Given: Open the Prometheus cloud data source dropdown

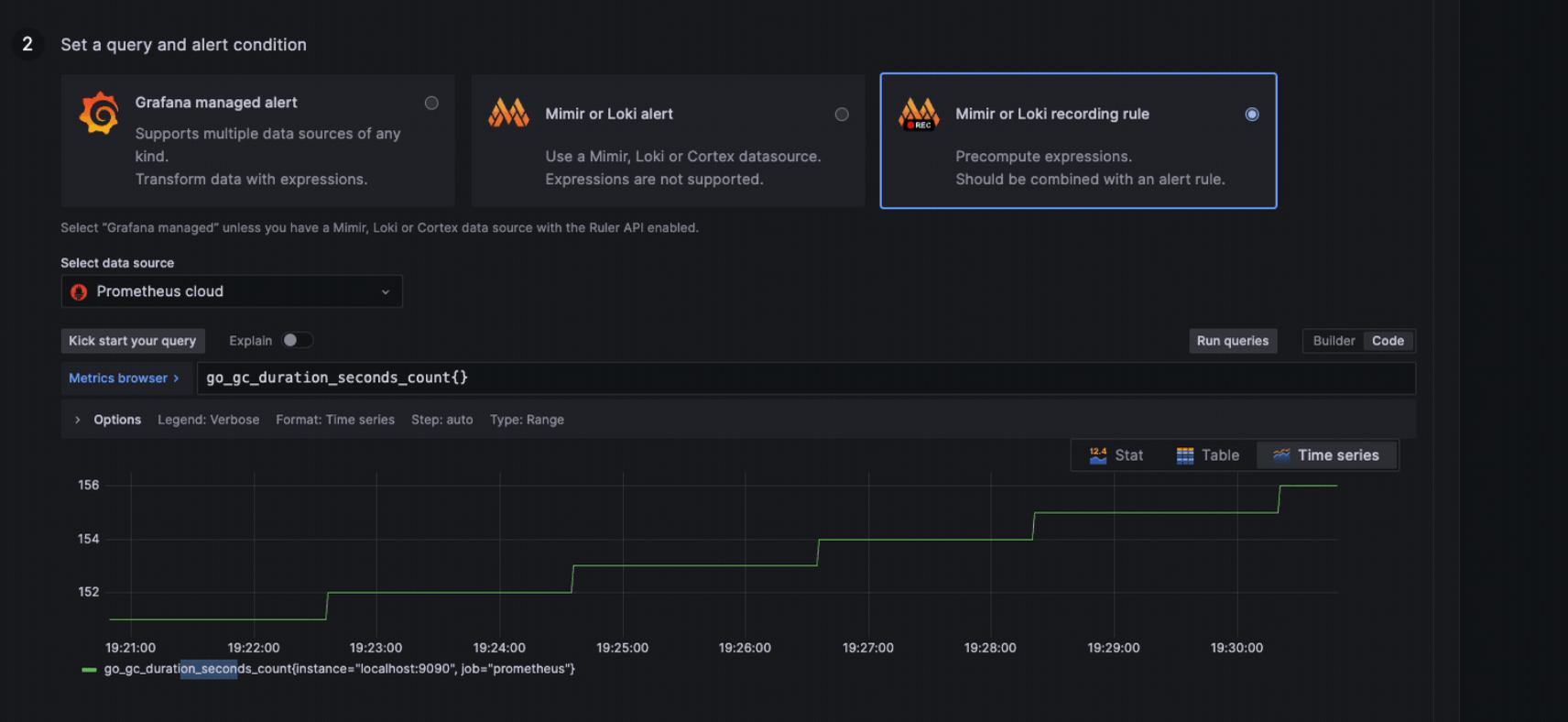Looking at the screenshot, I should [232, 292].
